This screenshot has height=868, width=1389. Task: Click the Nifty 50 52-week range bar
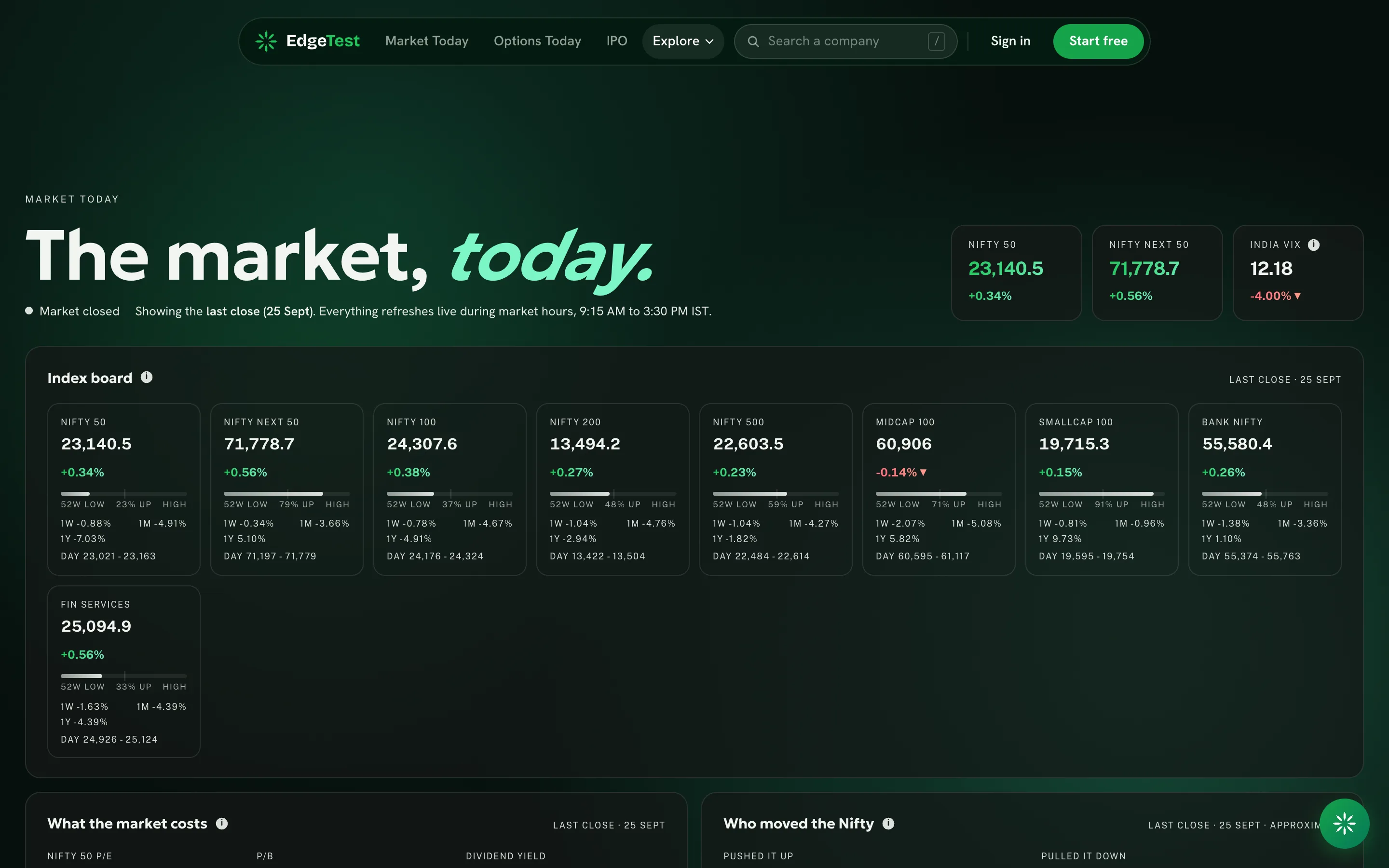point(124,494)
